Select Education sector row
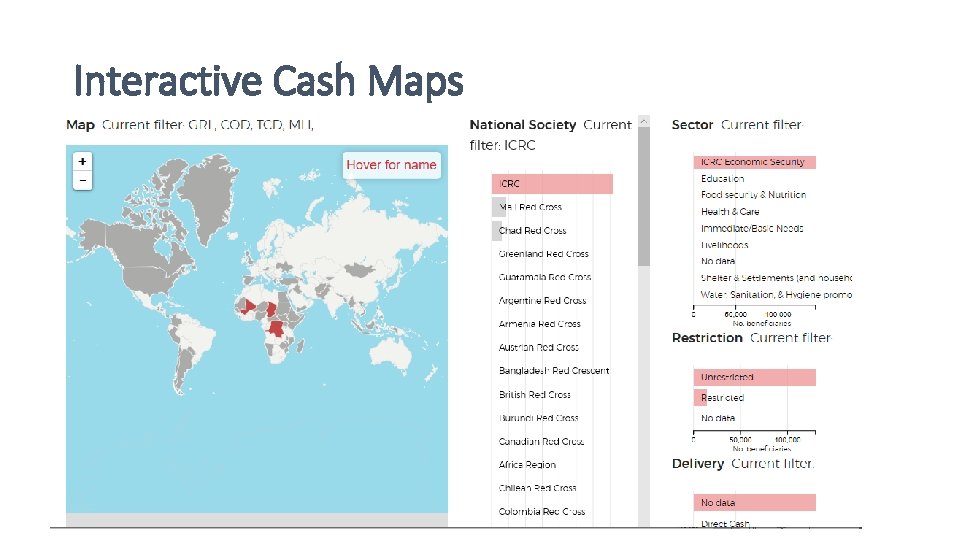Image resolution: width=960 pixels, height=540 pixels. point(722,179)
